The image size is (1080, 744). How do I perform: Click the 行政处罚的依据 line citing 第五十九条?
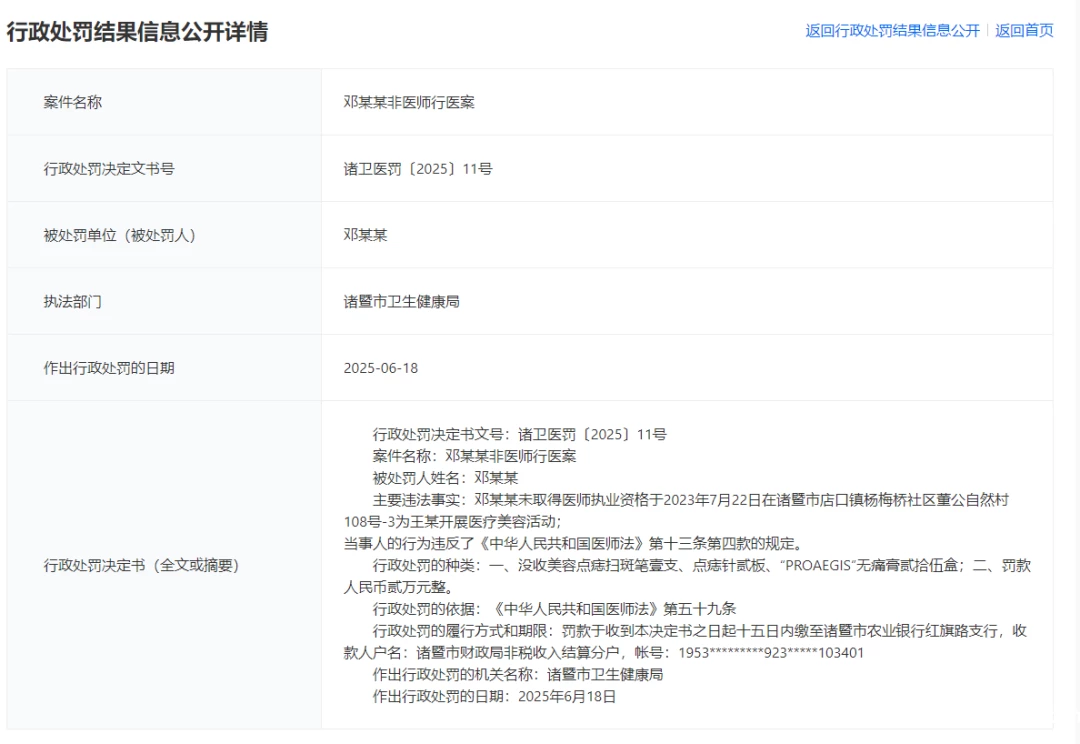point(554,609)
